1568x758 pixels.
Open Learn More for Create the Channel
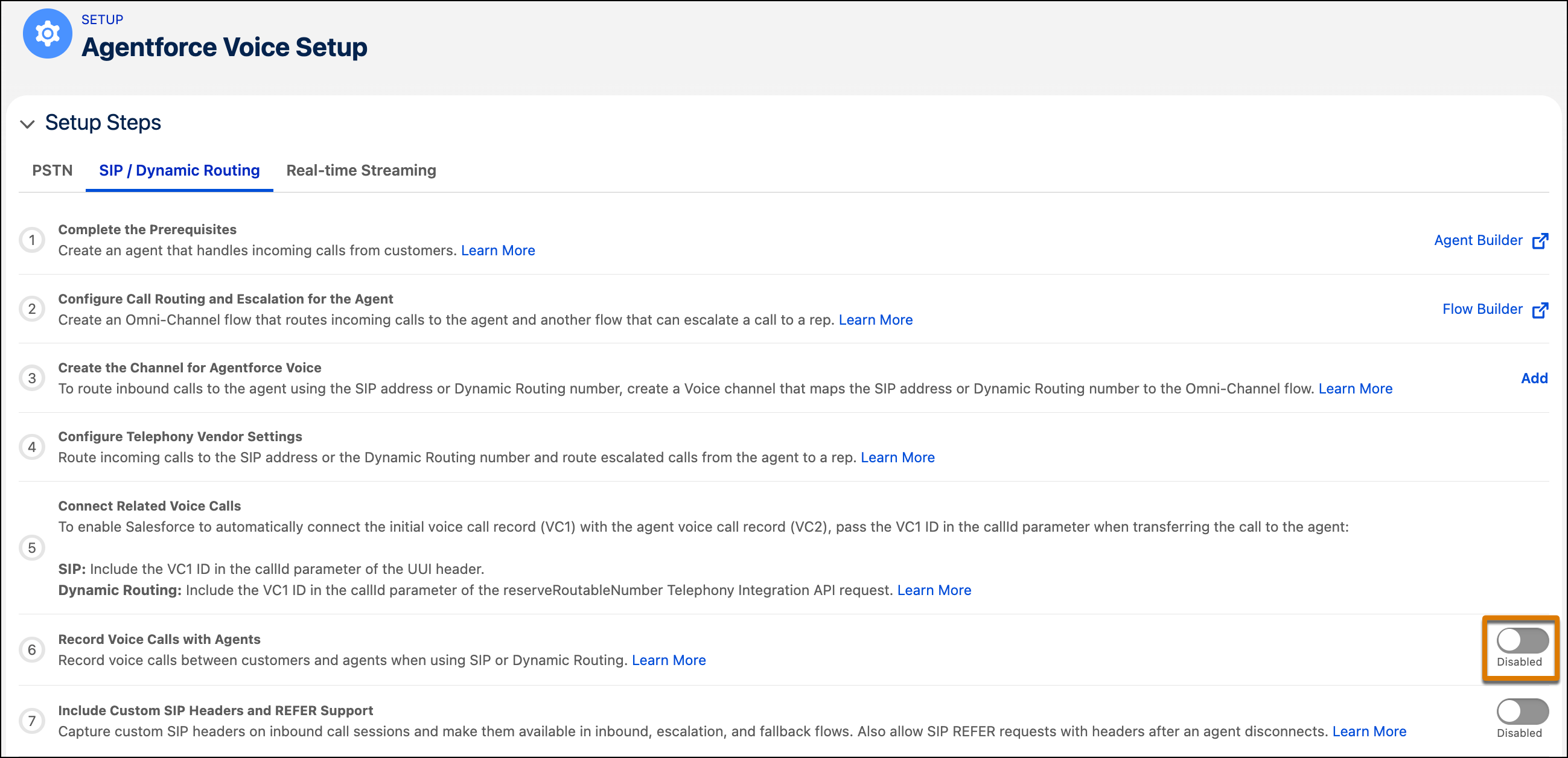(x=1355, y=389)
